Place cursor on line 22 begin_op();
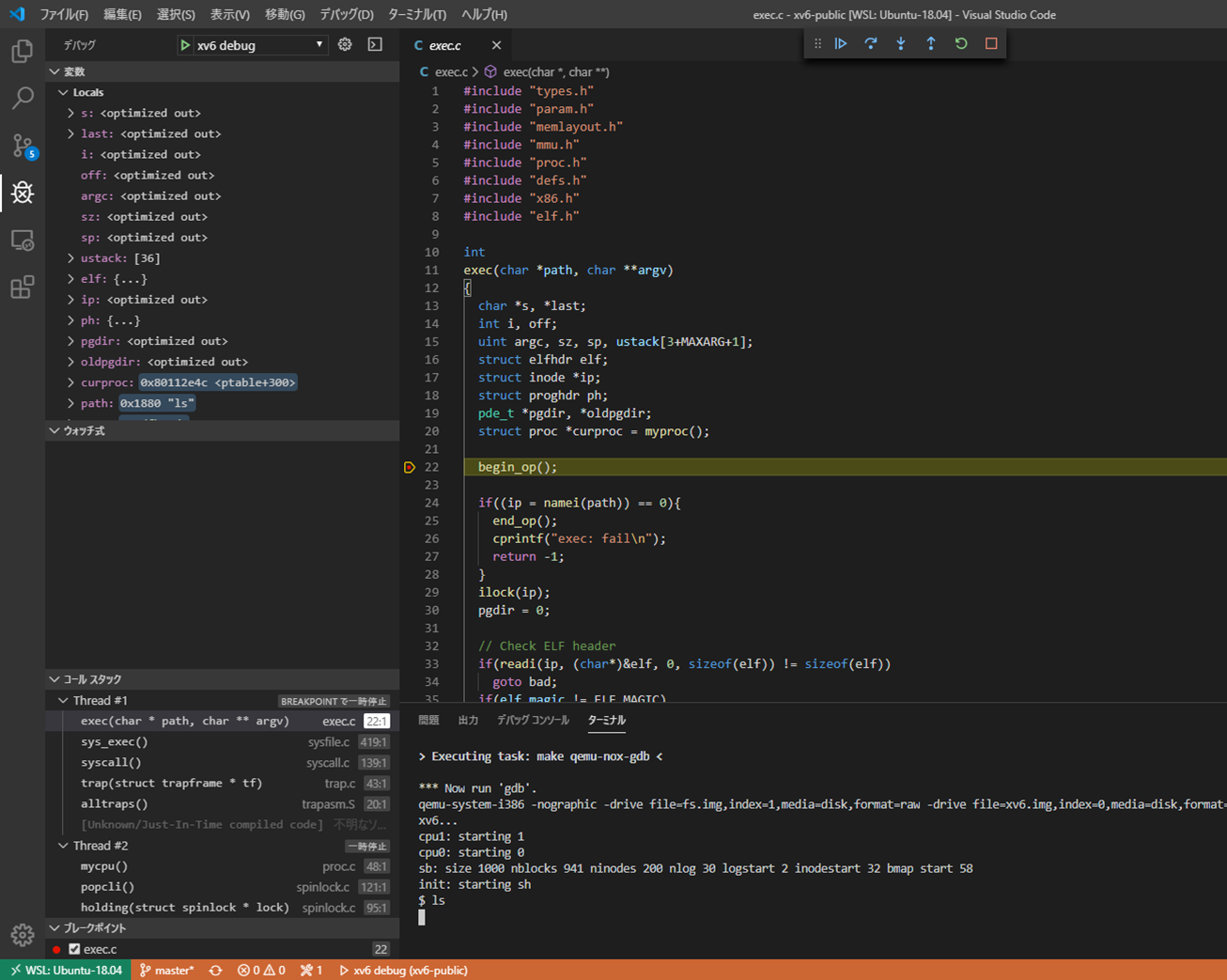Viewport: 1227px width, 980px height. pyautogui.click(x=518, y=467)
